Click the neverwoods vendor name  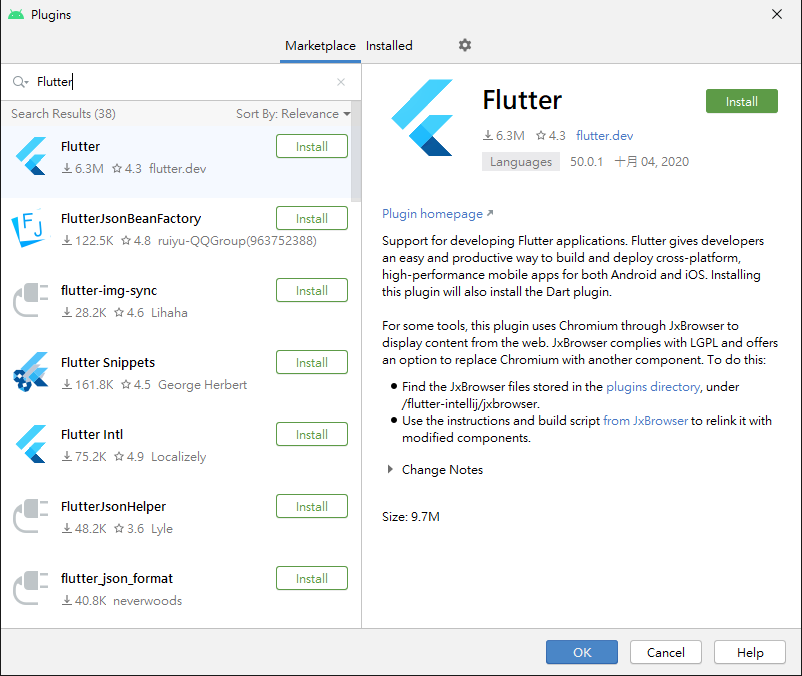pyautogui.click(x=147, y=600)
